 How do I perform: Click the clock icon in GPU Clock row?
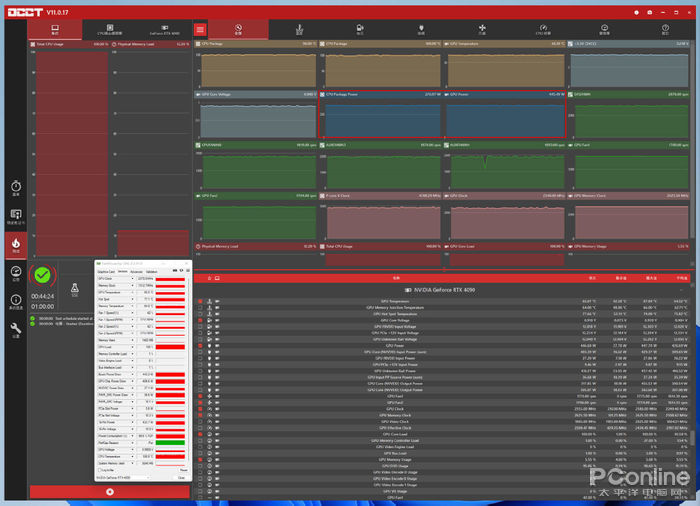(209, 409)
